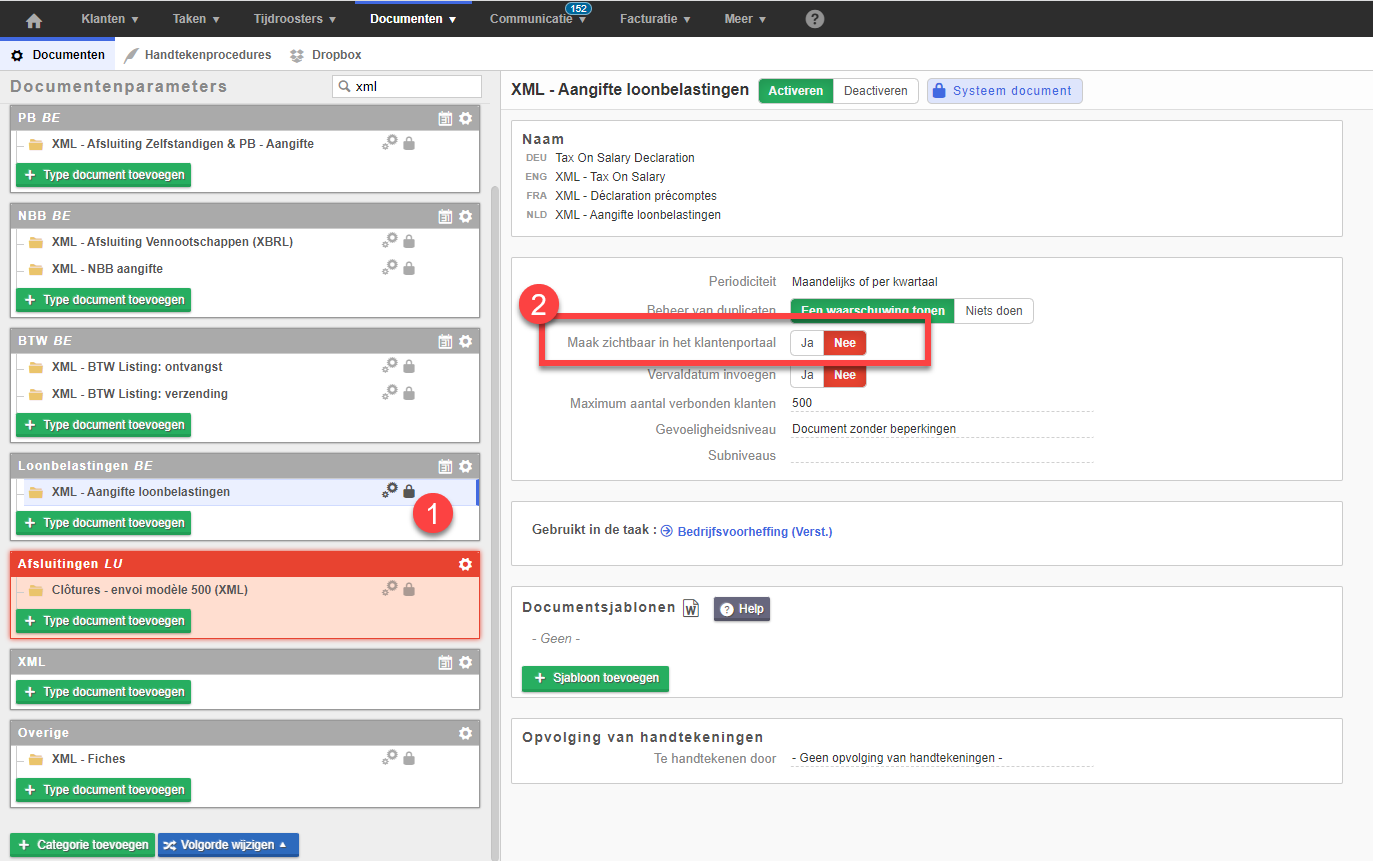Image resolution: width=1373 pixels, height=861 pixels.
Task: Open gear settings for BTW BE category
Action: [x=465, y=341]
